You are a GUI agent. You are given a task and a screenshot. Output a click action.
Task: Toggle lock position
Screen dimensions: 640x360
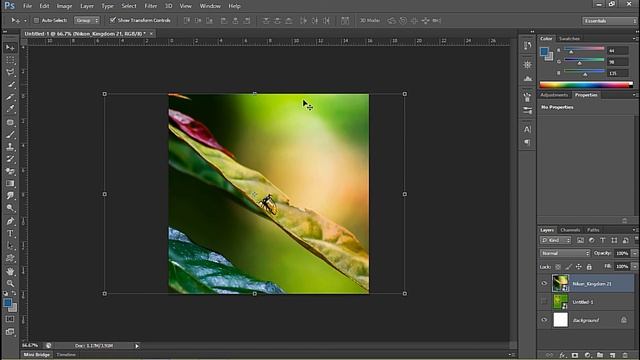(578, 267)
